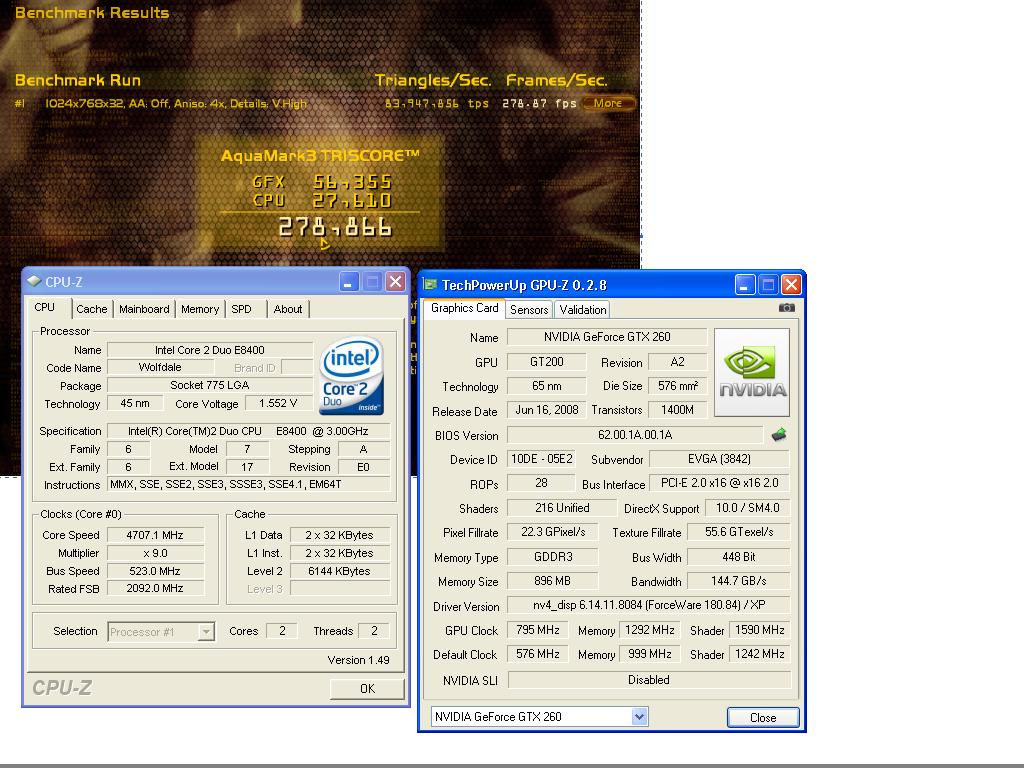Click the Version 1.49 label in CPU-Z
The height and width of the screenshot is (768, 1024).
click(x=359, y=660)
